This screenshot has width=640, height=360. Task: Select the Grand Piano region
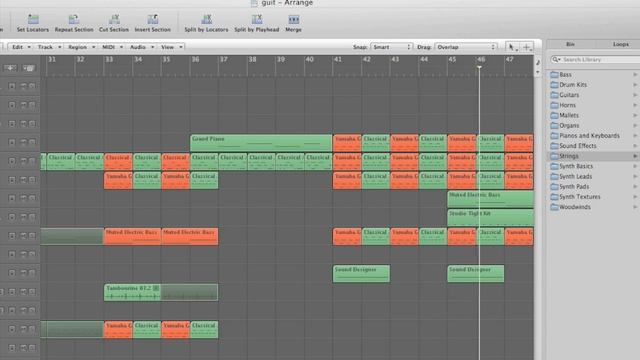(261, 143)
